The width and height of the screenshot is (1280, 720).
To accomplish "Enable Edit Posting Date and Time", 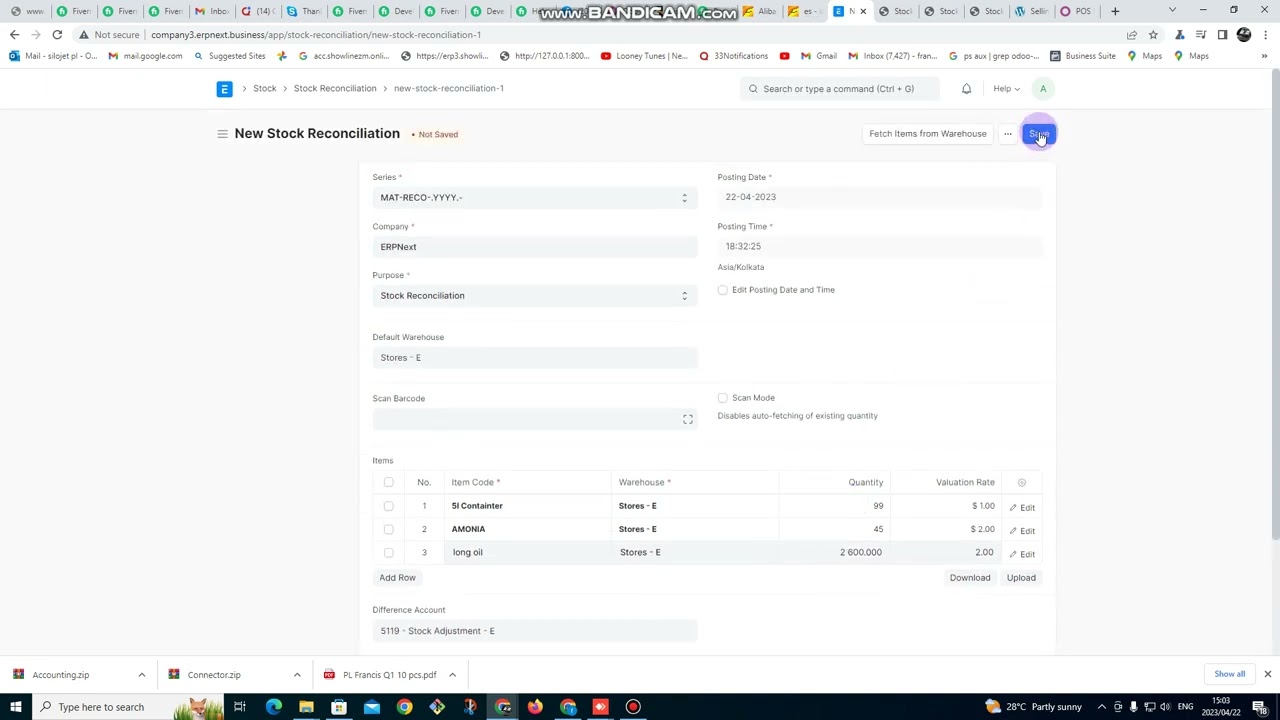I will 723,291.
